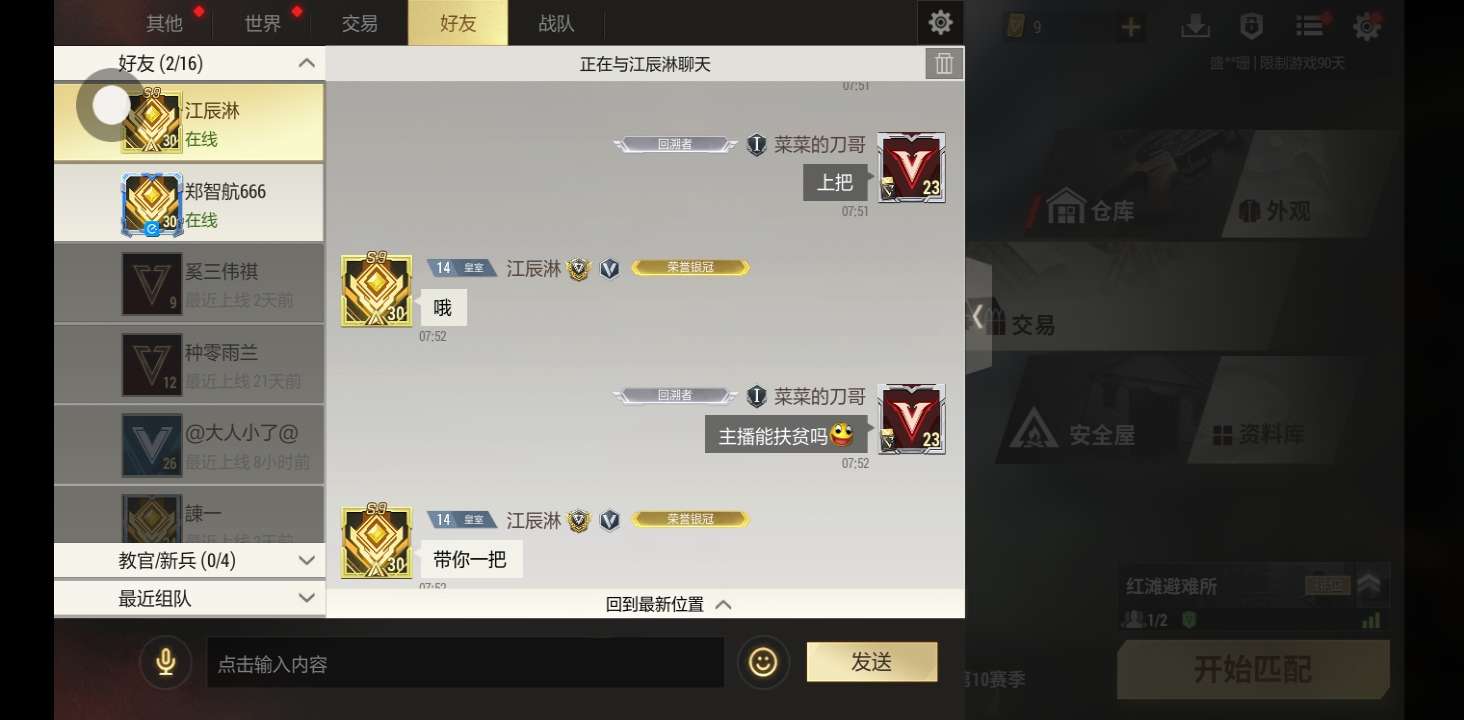Select offline friend @大人小了@
Viewport: 1464px width, 720px height.
pyautogui.click(x=189, y=446)
